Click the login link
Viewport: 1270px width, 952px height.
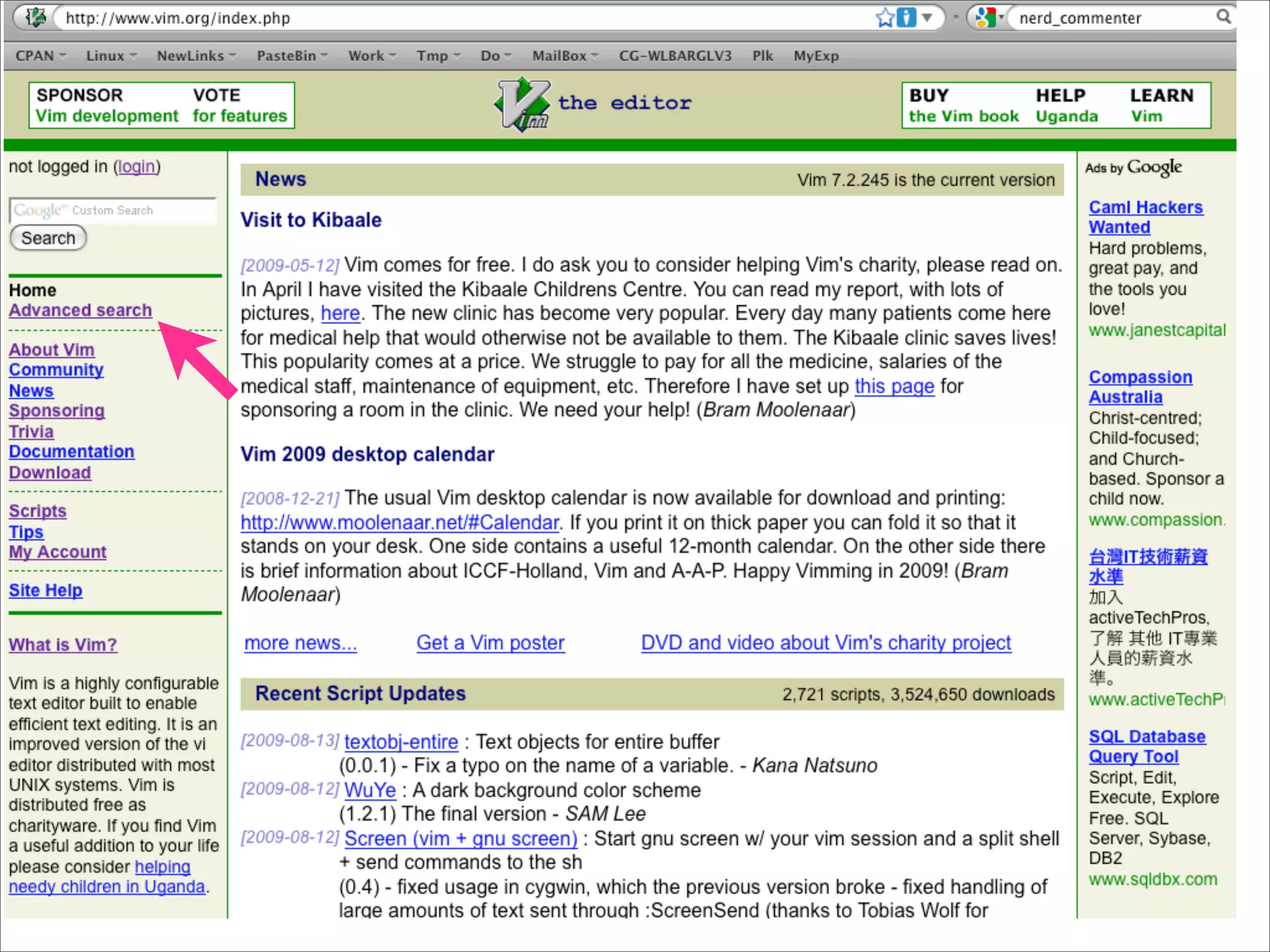point(136,167)
